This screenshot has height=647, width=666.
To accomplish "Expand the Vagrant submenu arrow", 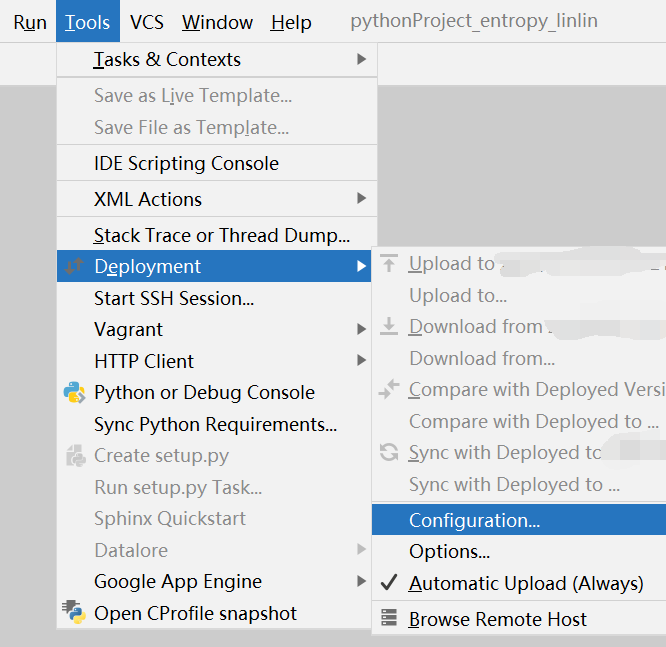I will 361,329.
